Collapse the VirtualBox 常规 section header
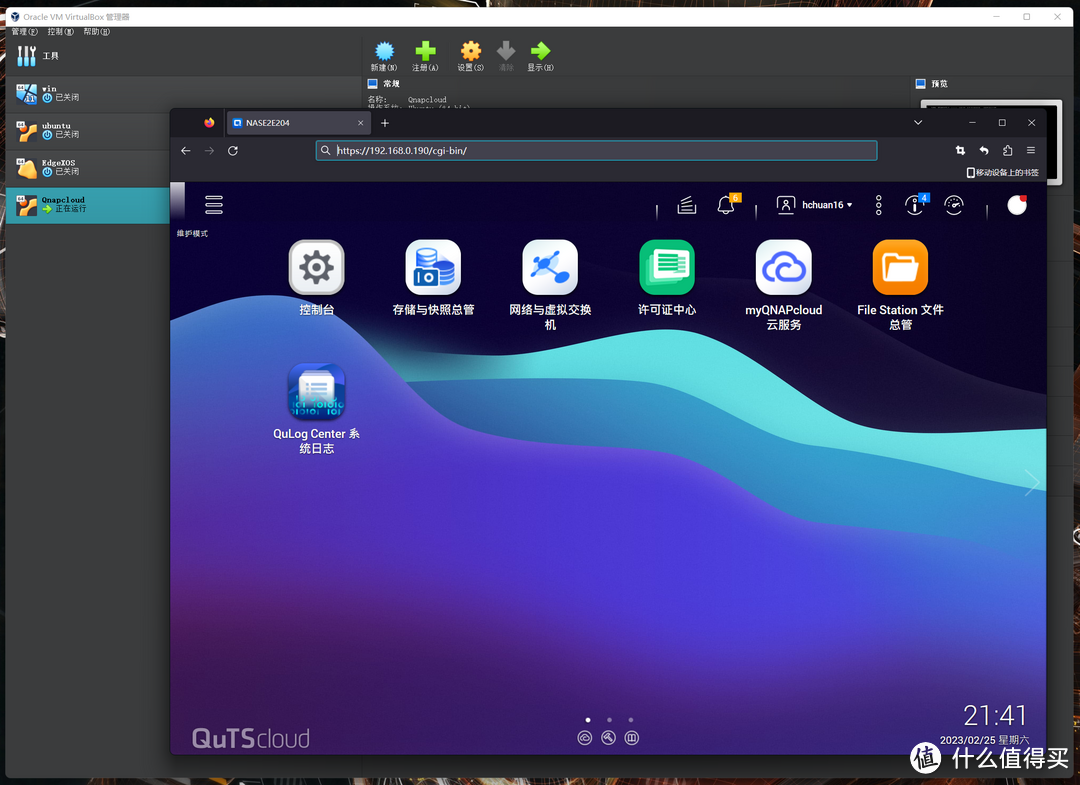This screenshot has height=785, width=1080. [384, 84]
